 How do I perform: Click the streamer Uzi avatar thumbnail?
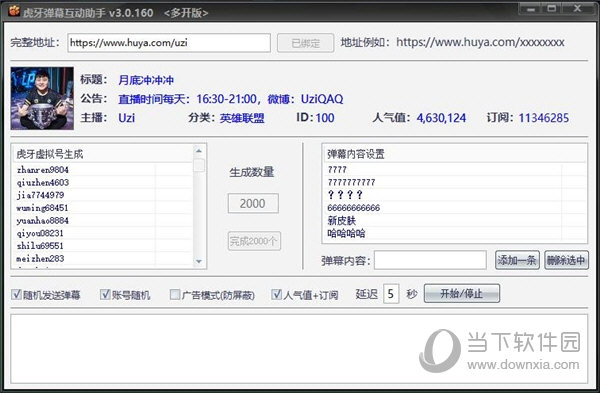click(42, 98)
